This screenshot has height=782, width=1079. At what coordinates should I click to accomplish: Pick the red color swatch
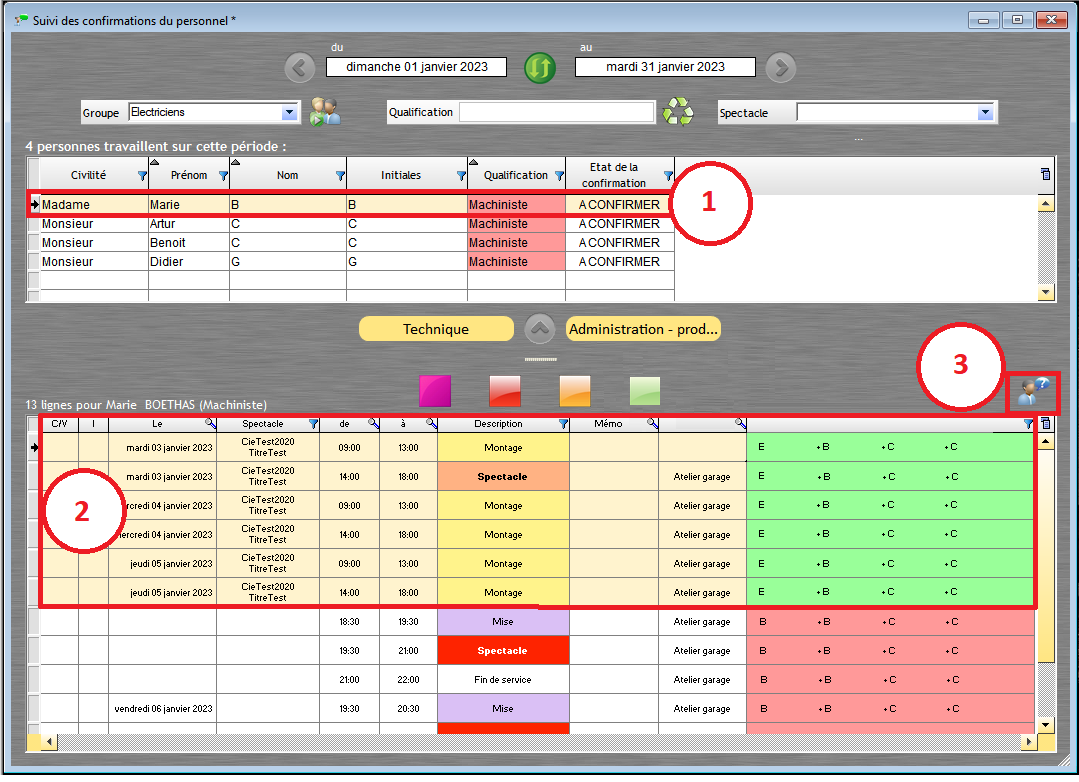[505, 391]
